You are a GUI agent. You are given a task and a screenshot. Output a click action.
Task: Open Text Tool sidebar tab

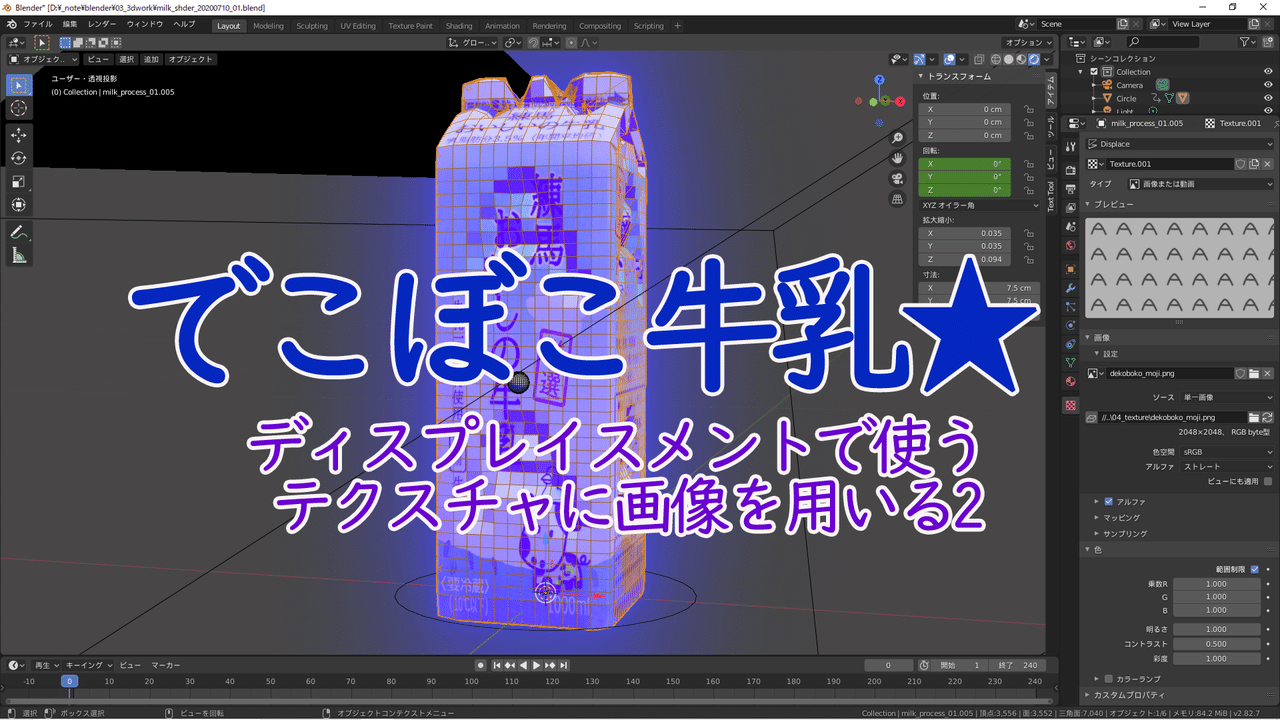[x=1051, y=196]
